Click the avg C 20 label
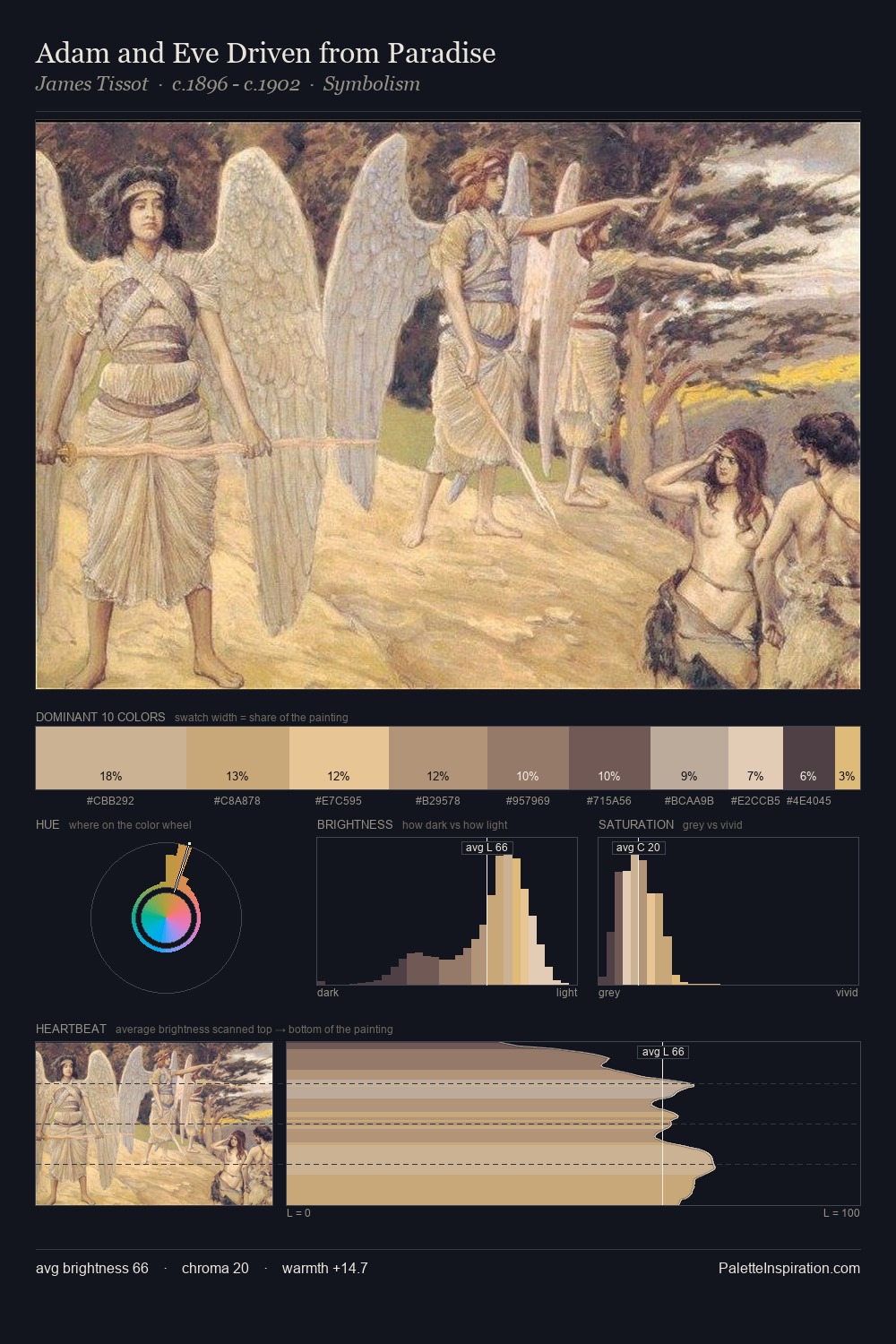Screen dimensions: 896x1344 [x=638, y=848]
